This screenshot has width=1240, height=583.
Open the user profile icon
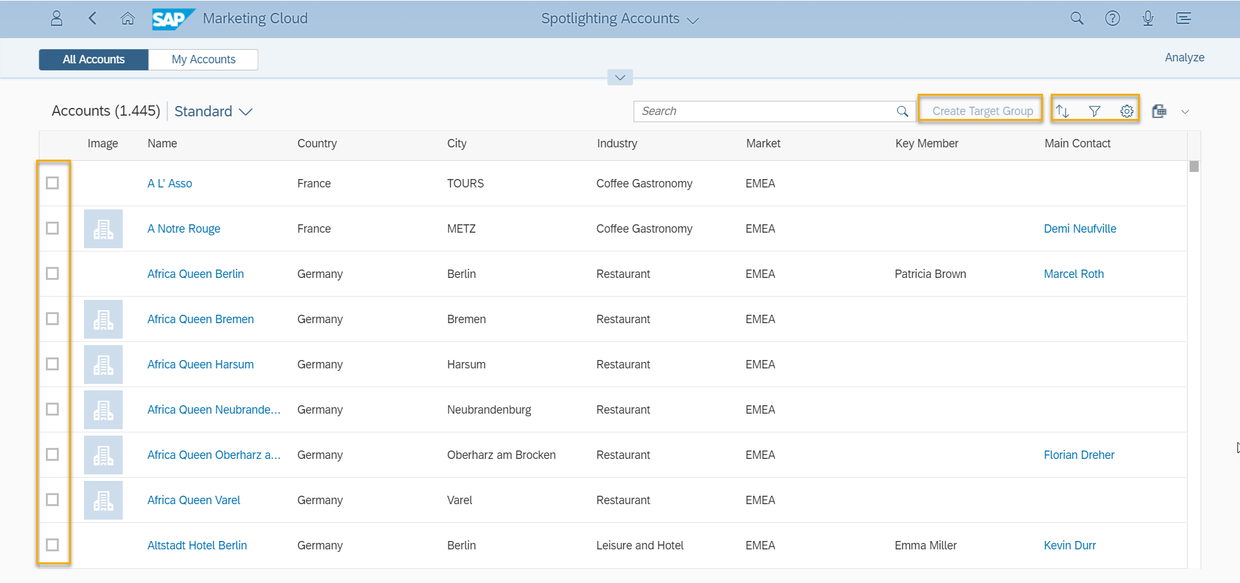tap(57, 18)
